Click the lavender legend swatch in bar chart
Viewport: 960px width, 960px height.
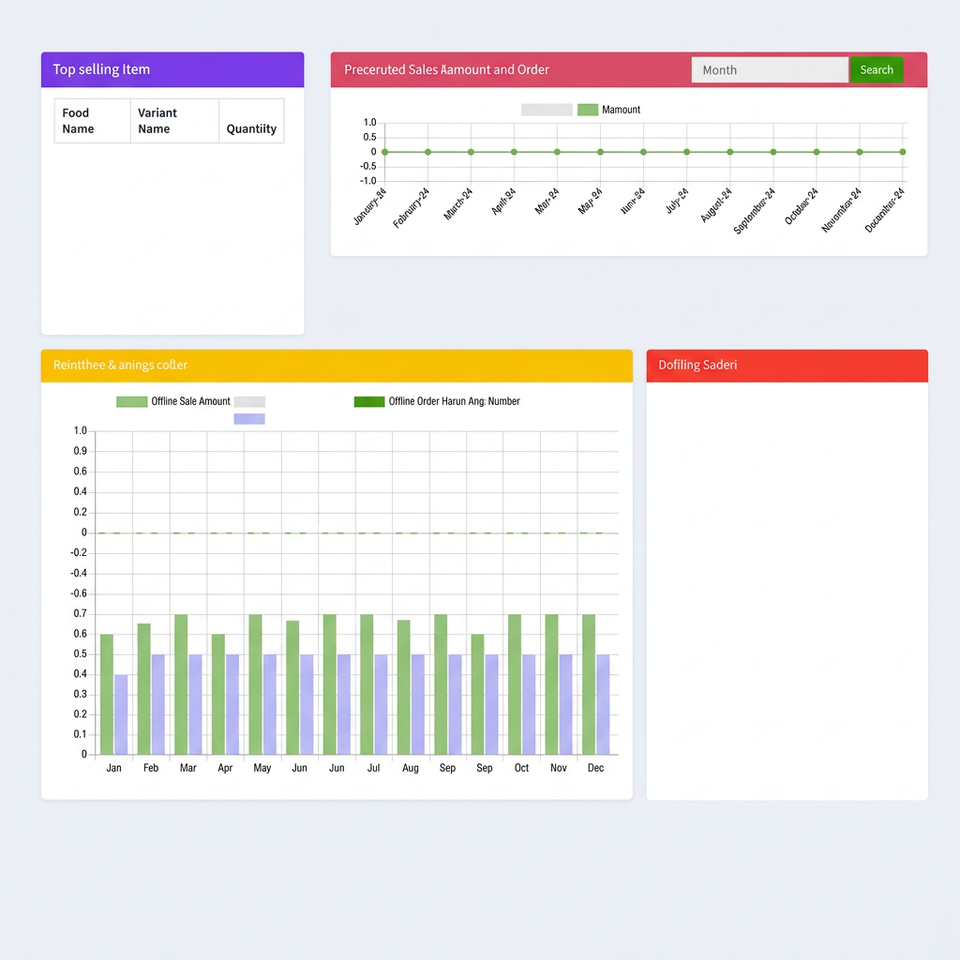(249, 419)
